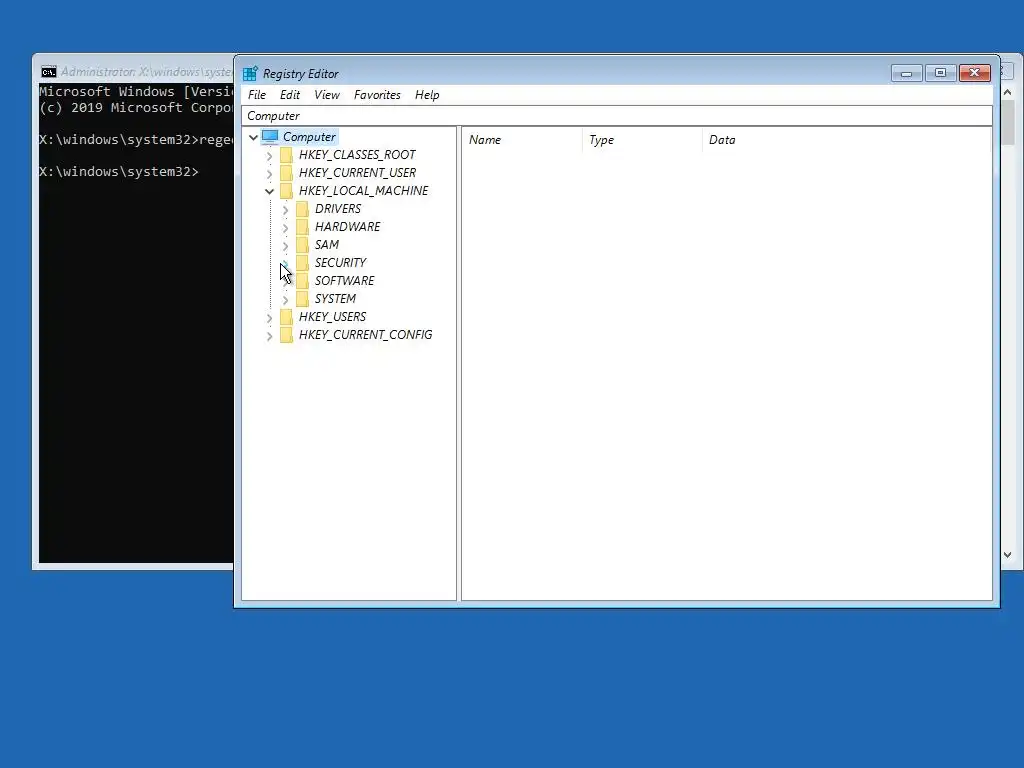The height and width of the screenshot is (768, 1024).
Task: Click the Registry Editor title bar icon
Action: 250,73
